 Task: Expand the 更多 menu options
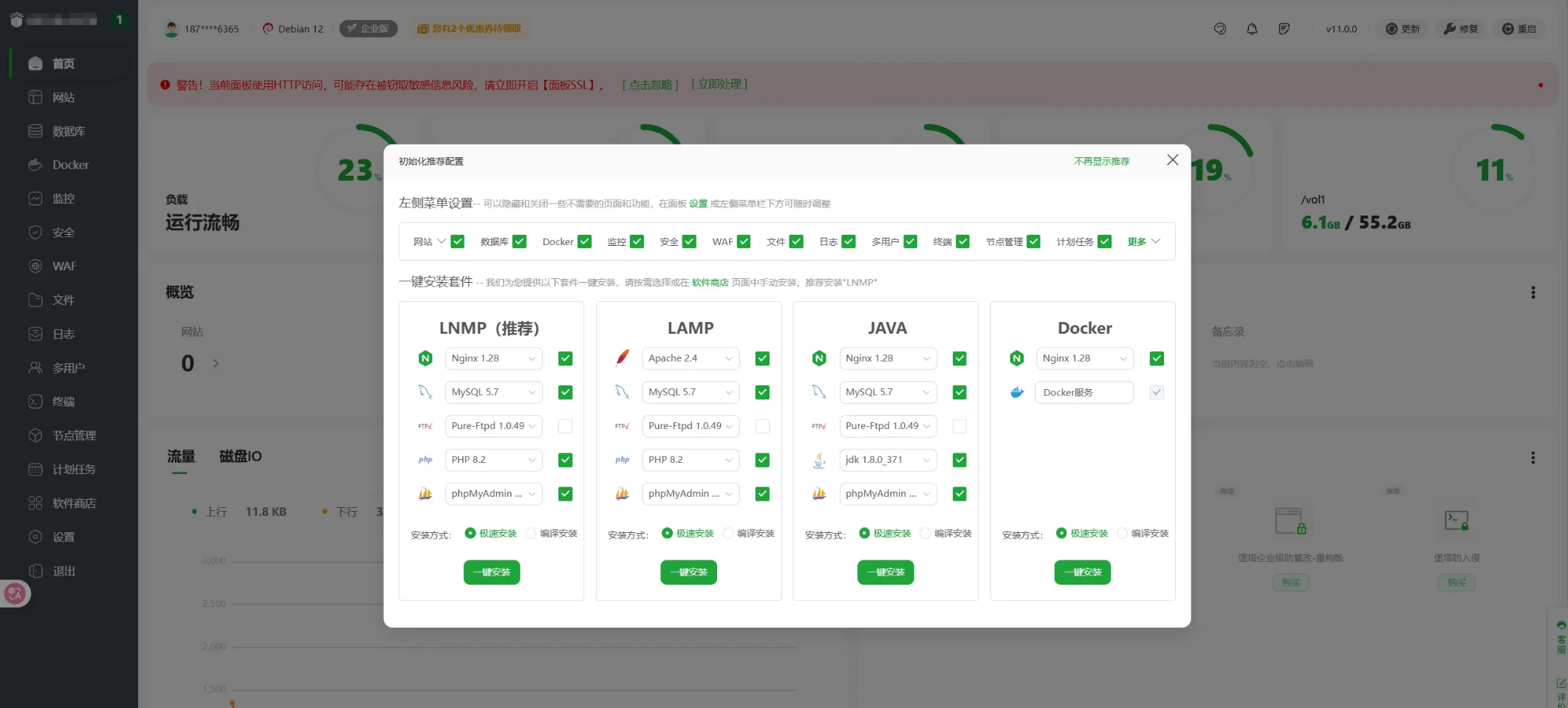pyautogui.click(x=1143, y=241)
